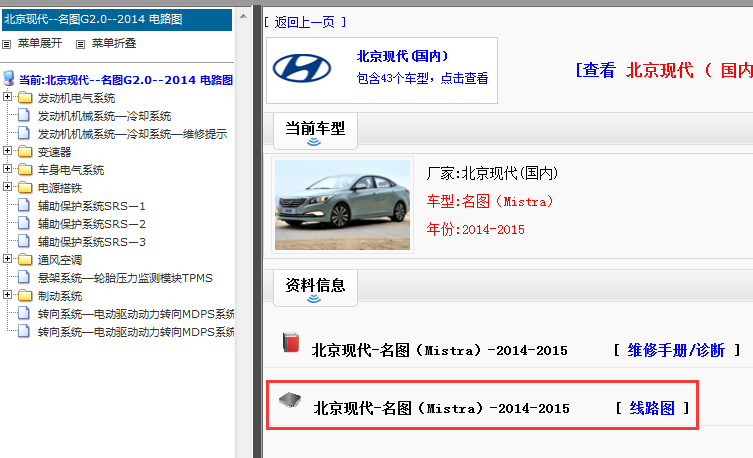
Task: Click the gray chip icon for 线路图
Action: tap(290, 400)
